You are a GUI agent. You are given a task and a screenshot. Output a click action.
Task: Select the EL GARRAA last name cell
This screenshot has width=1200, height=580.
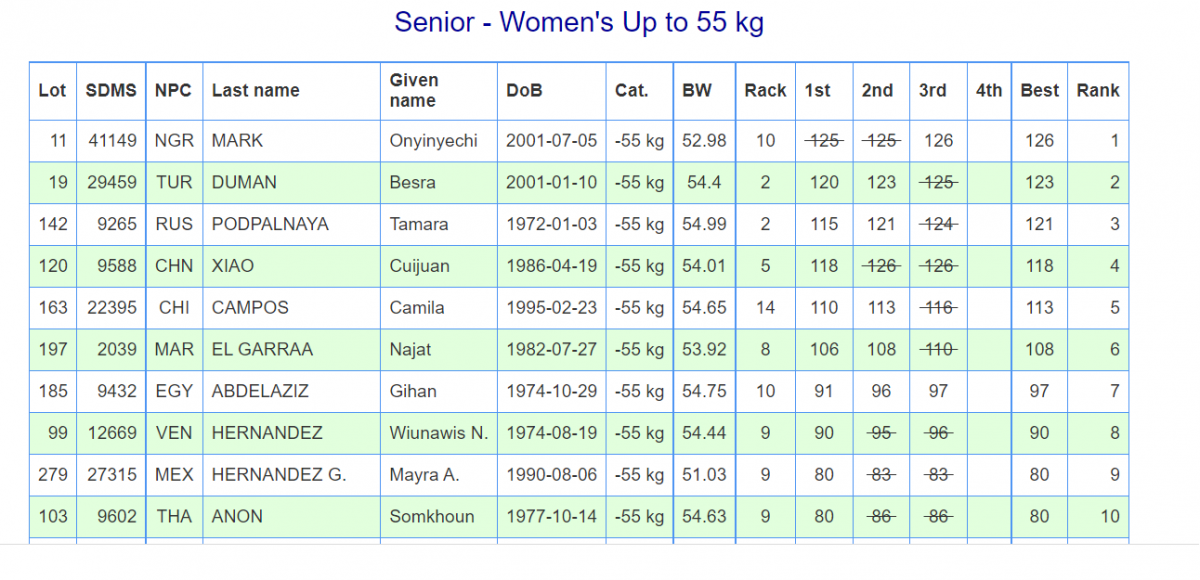tap(262, 350)
